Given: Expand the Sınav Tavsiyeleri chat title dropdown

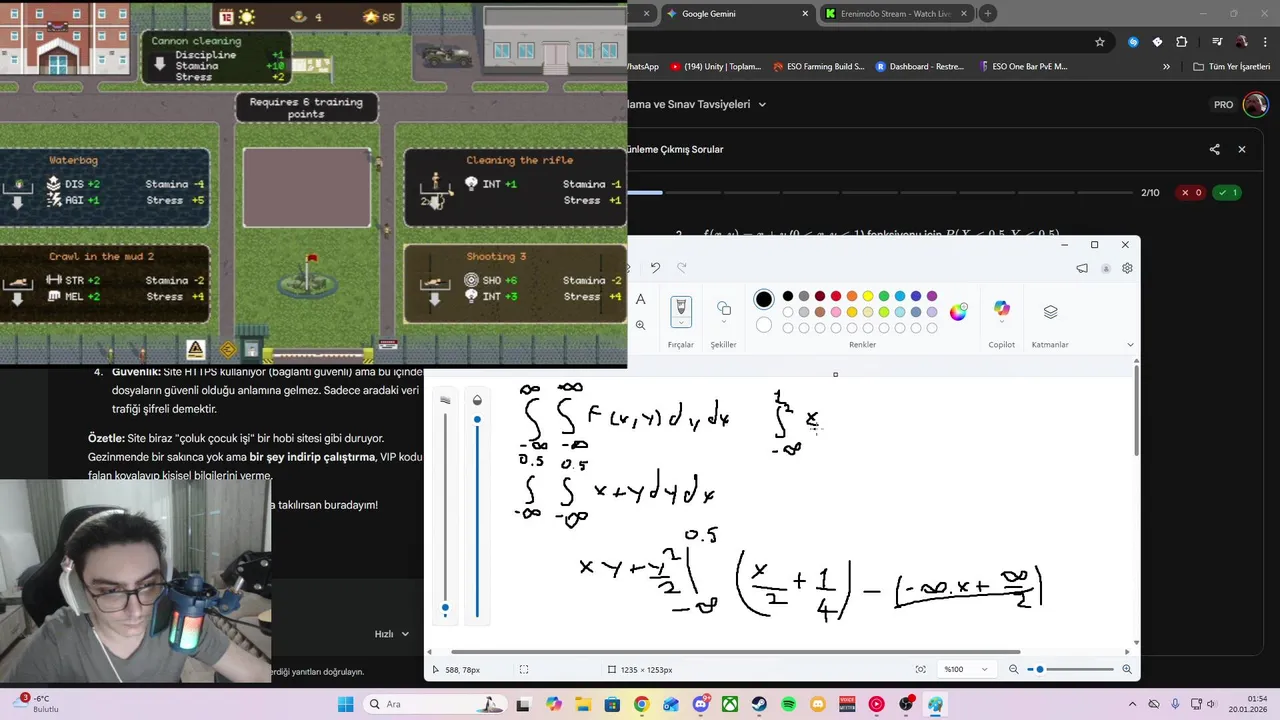Looking at the screenshot, I should (762, 104).
